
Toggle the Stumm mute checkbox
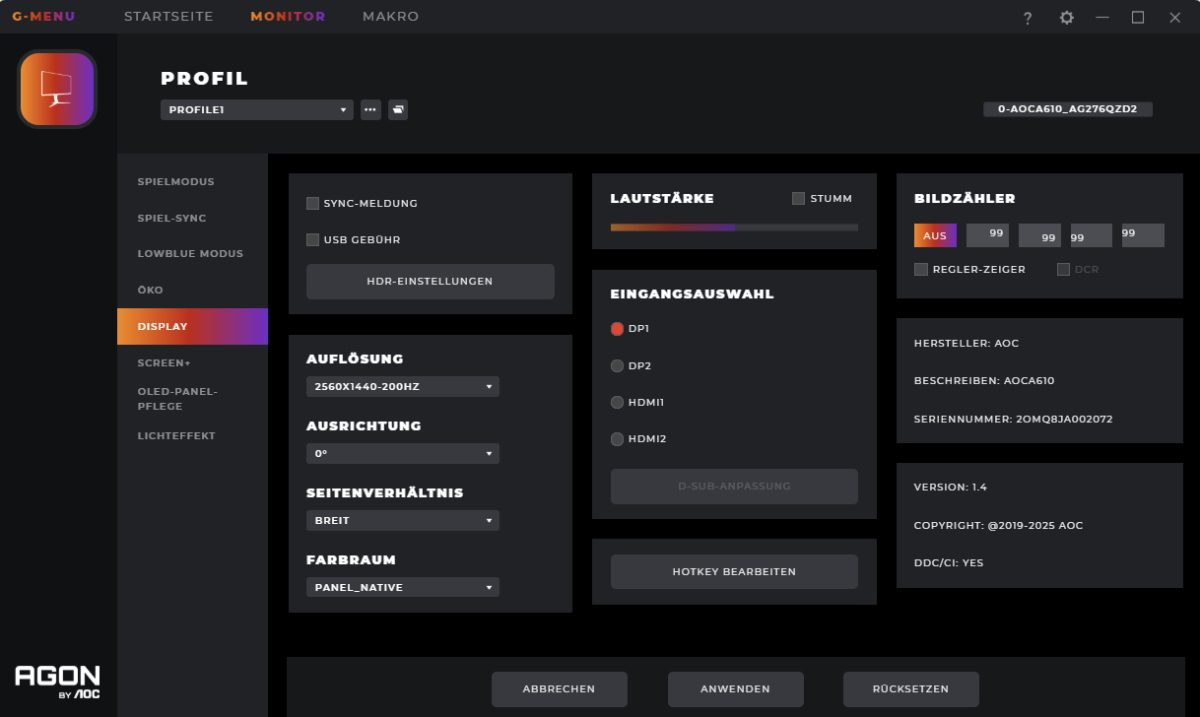point(798,199)
